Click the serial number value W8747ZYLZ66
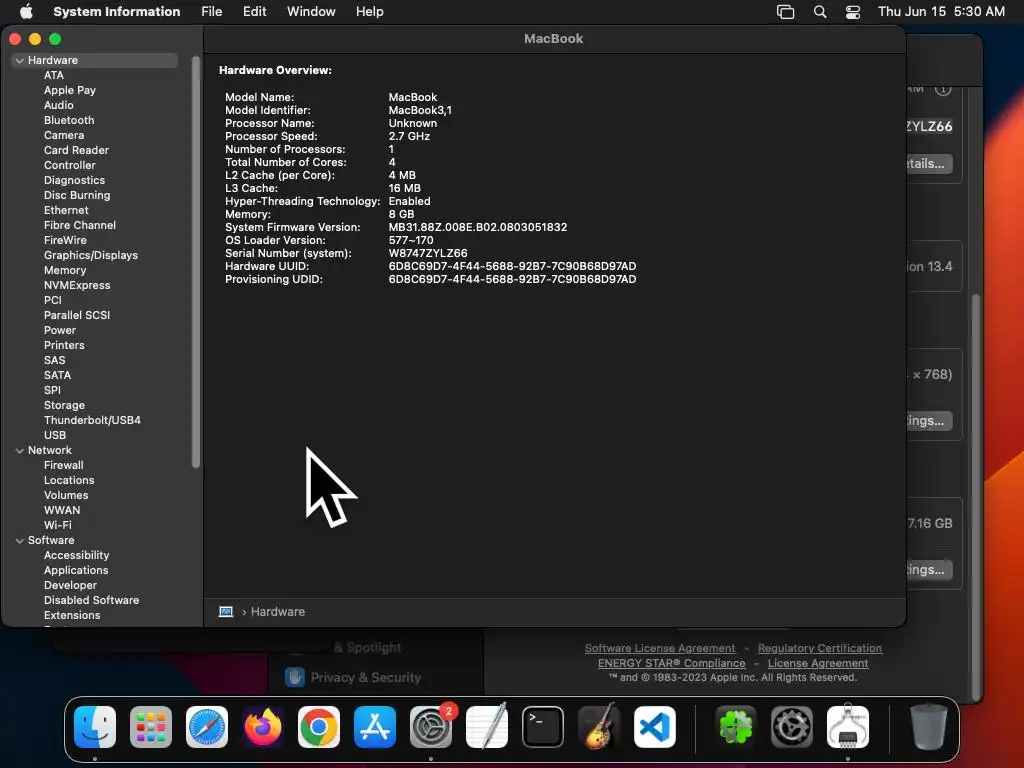Image resolution: width=1024 pixels, height=768 pixels. [428, 253]
